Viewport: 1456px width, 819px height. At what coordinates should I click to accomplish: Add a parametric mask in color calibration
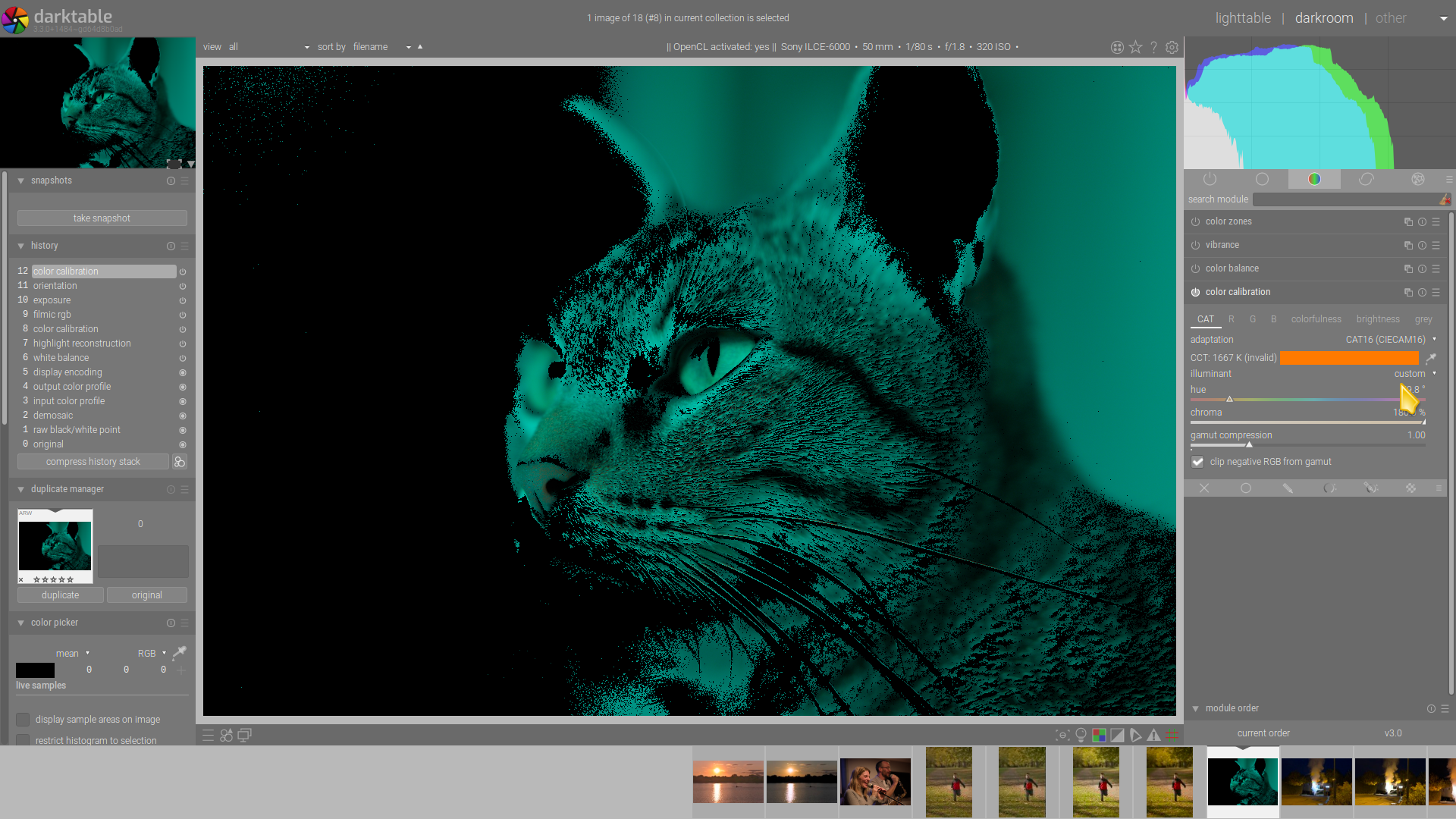pyautogui.click(x=1329, y=488)
